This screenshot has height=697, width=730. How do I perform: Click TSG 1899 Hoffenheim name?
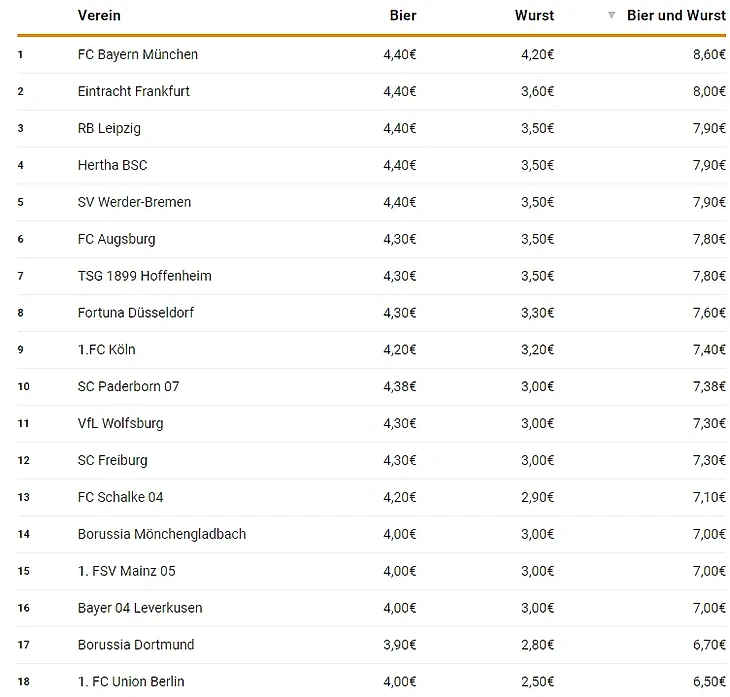click(x=144, y=276)
